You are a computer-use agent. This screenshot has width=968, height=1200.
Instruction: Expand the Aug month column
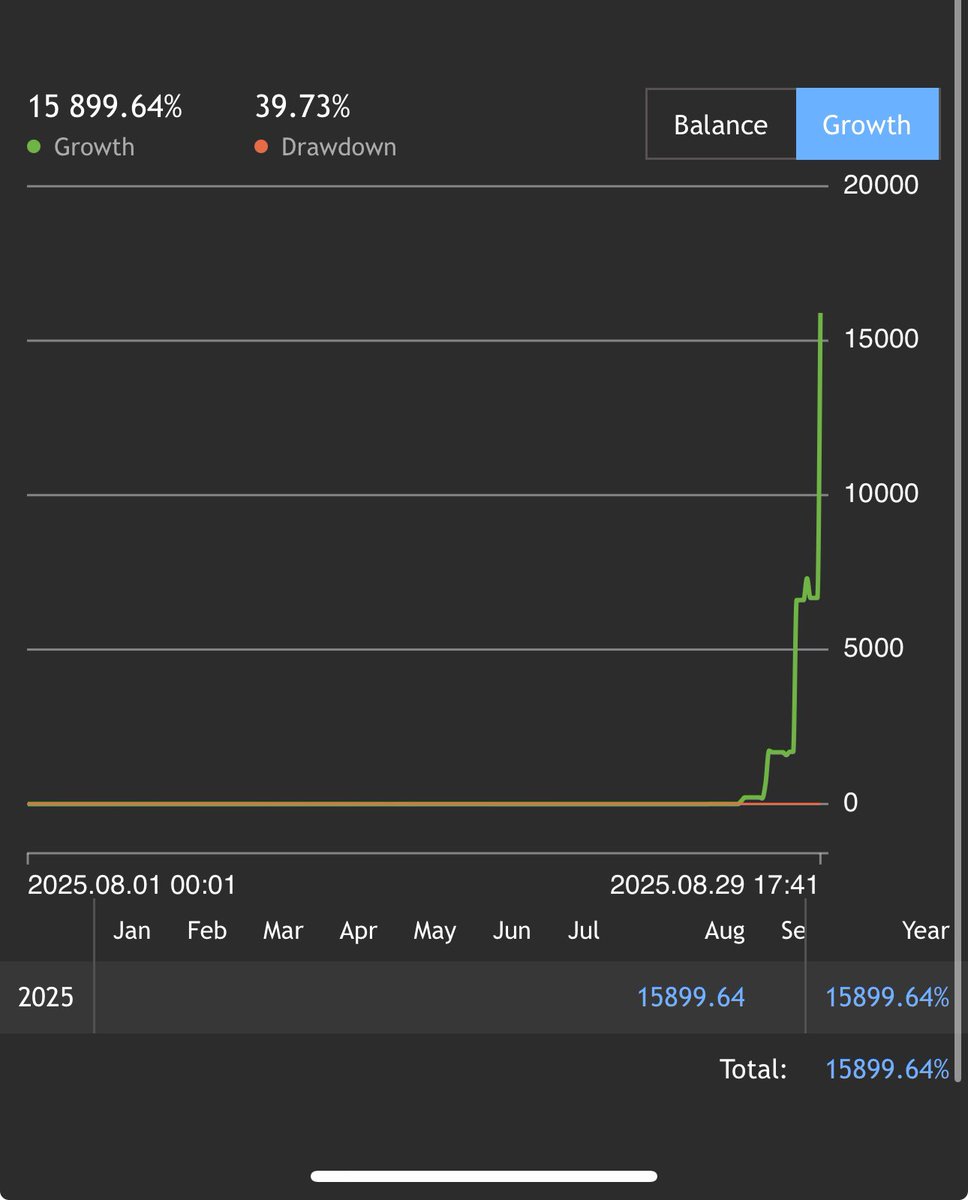724,931
